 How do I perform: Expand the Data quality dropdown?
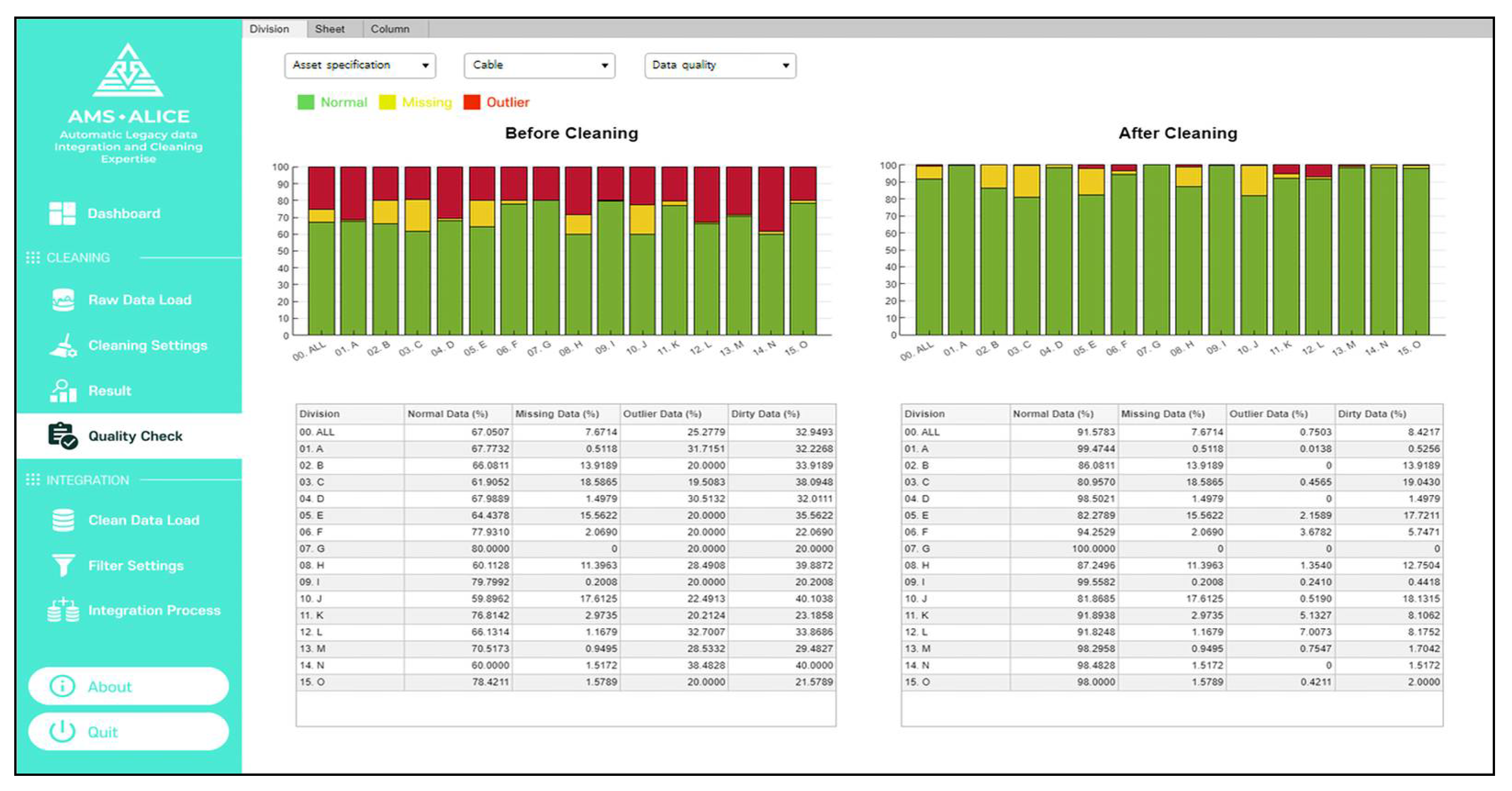720,65
